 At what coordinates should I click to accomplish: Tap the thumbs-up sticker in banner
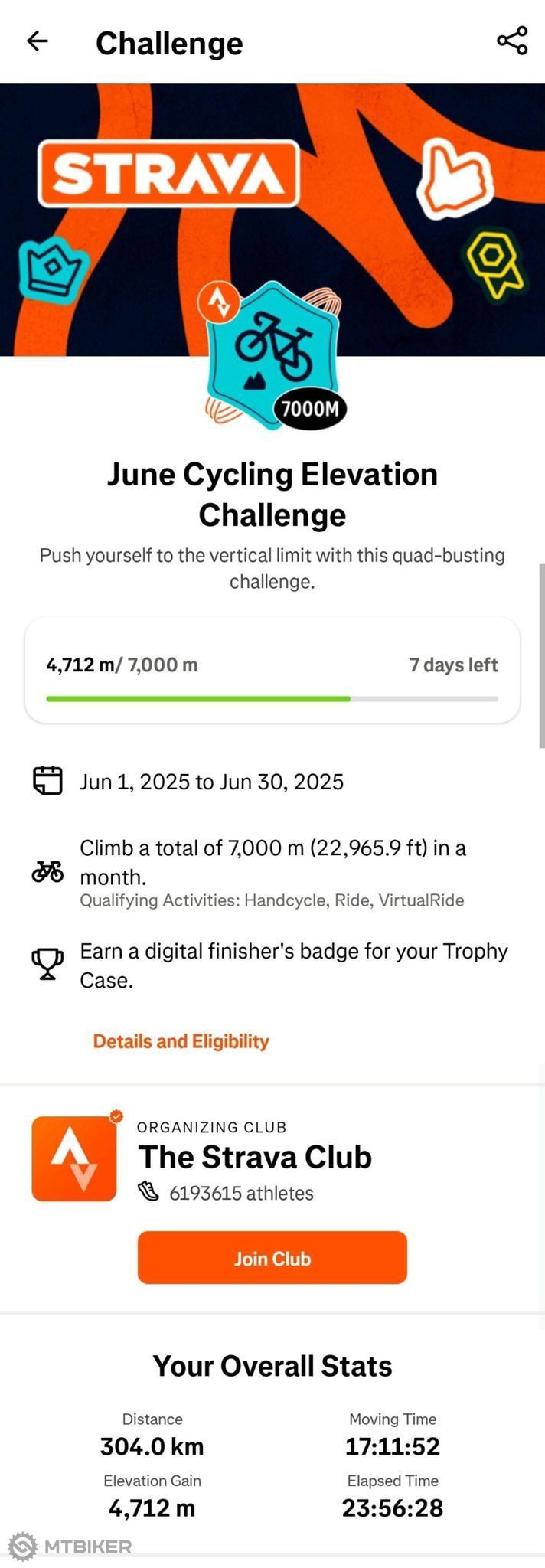(455, 178)
